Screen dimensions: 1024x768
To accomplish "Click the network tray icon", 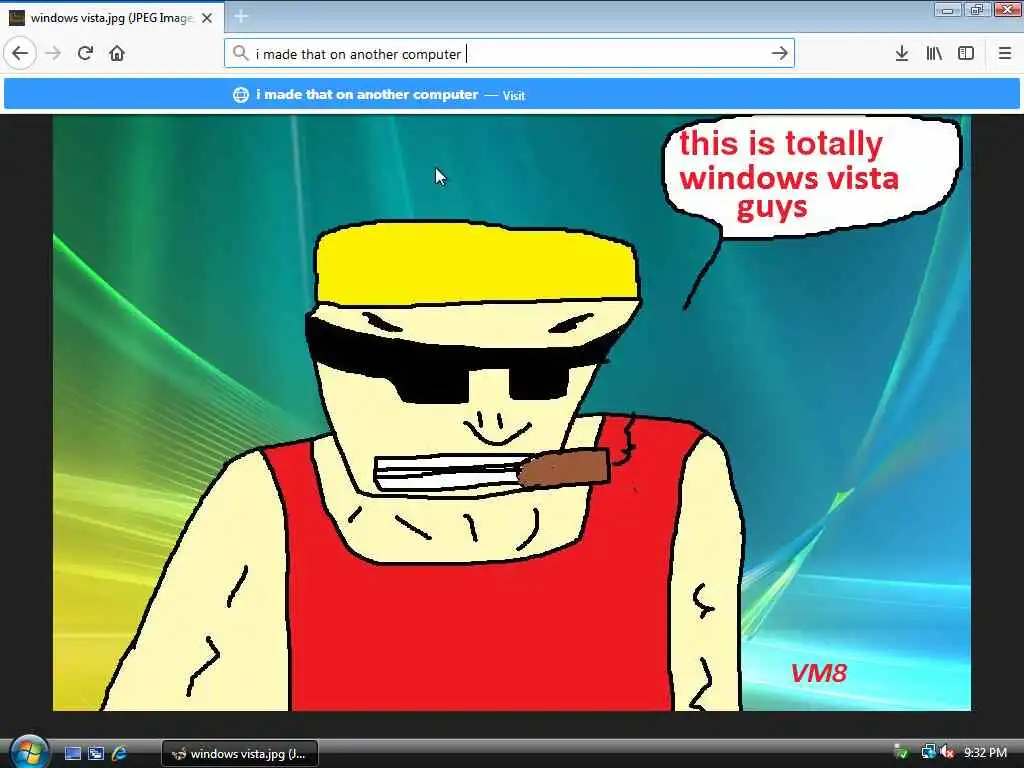I will (928, 752).
